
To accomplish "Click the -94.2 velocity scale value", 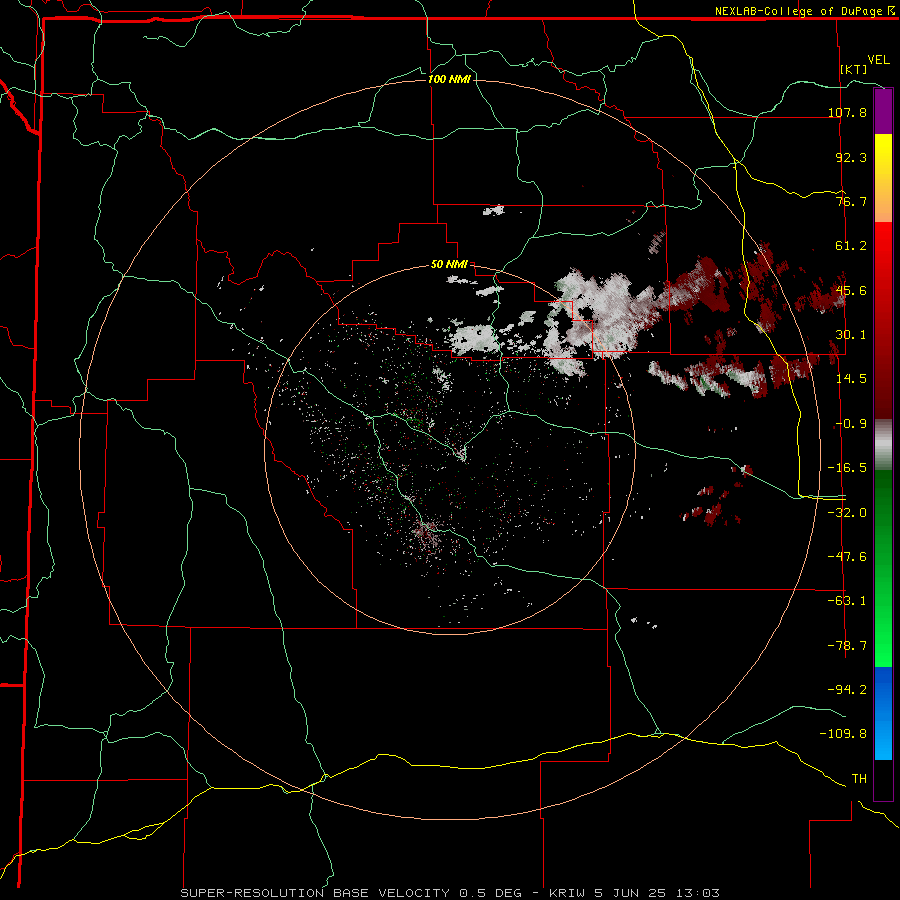I will (x=847, y=690).
